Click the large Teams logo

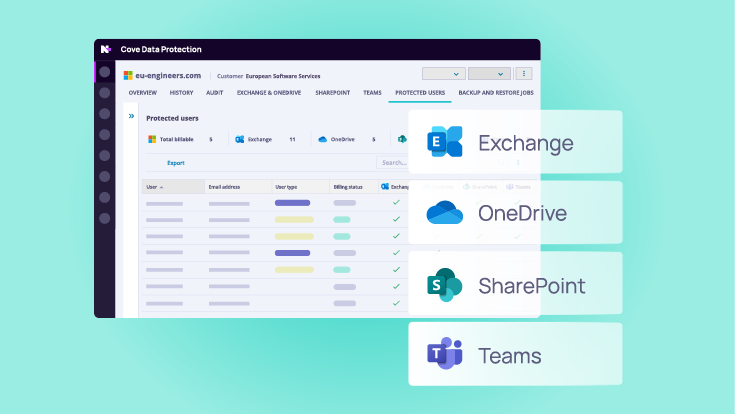click(445, 353)
